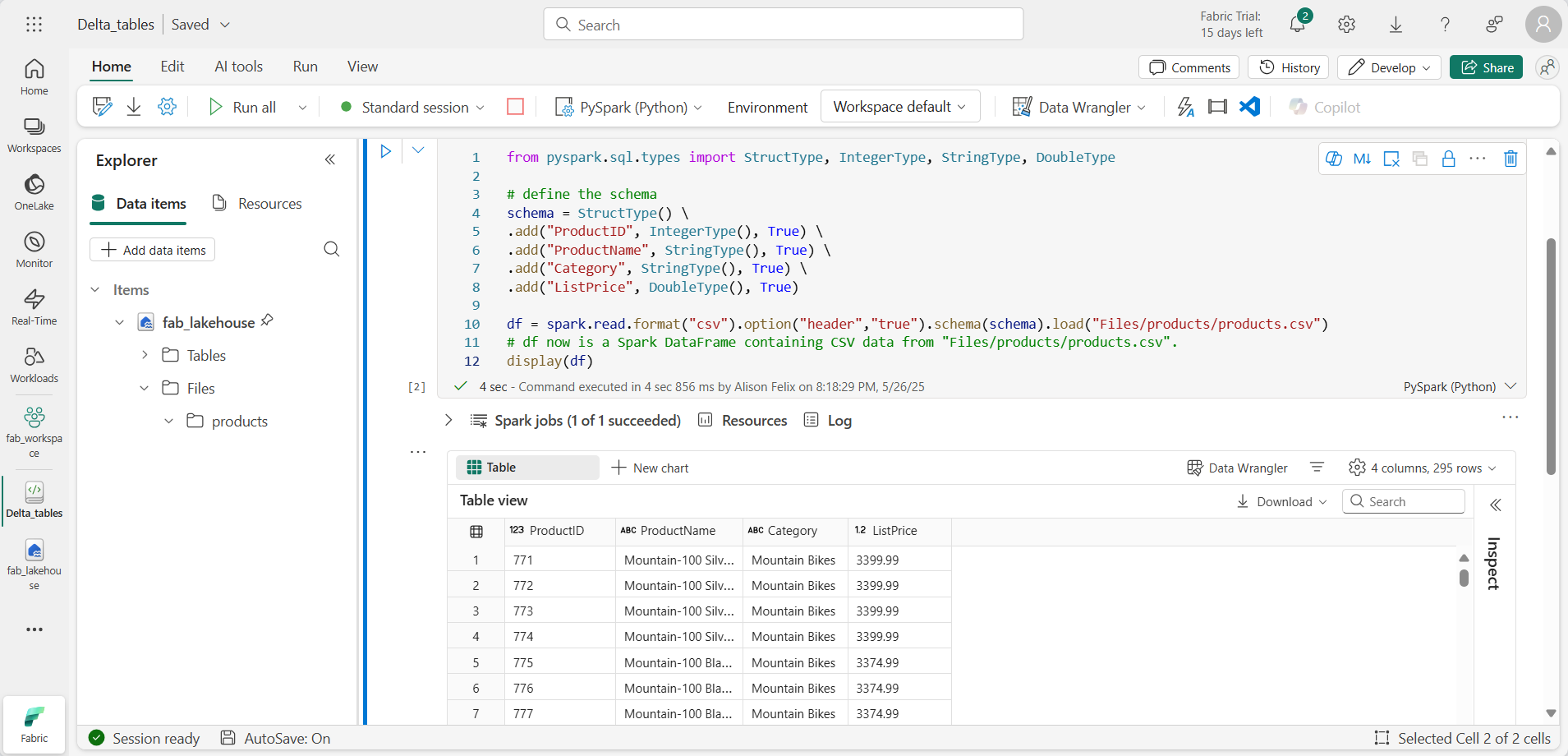Click Download in table view
Image resolution: width=1568 pixels, height=756 pixels.
[1281, 501]
